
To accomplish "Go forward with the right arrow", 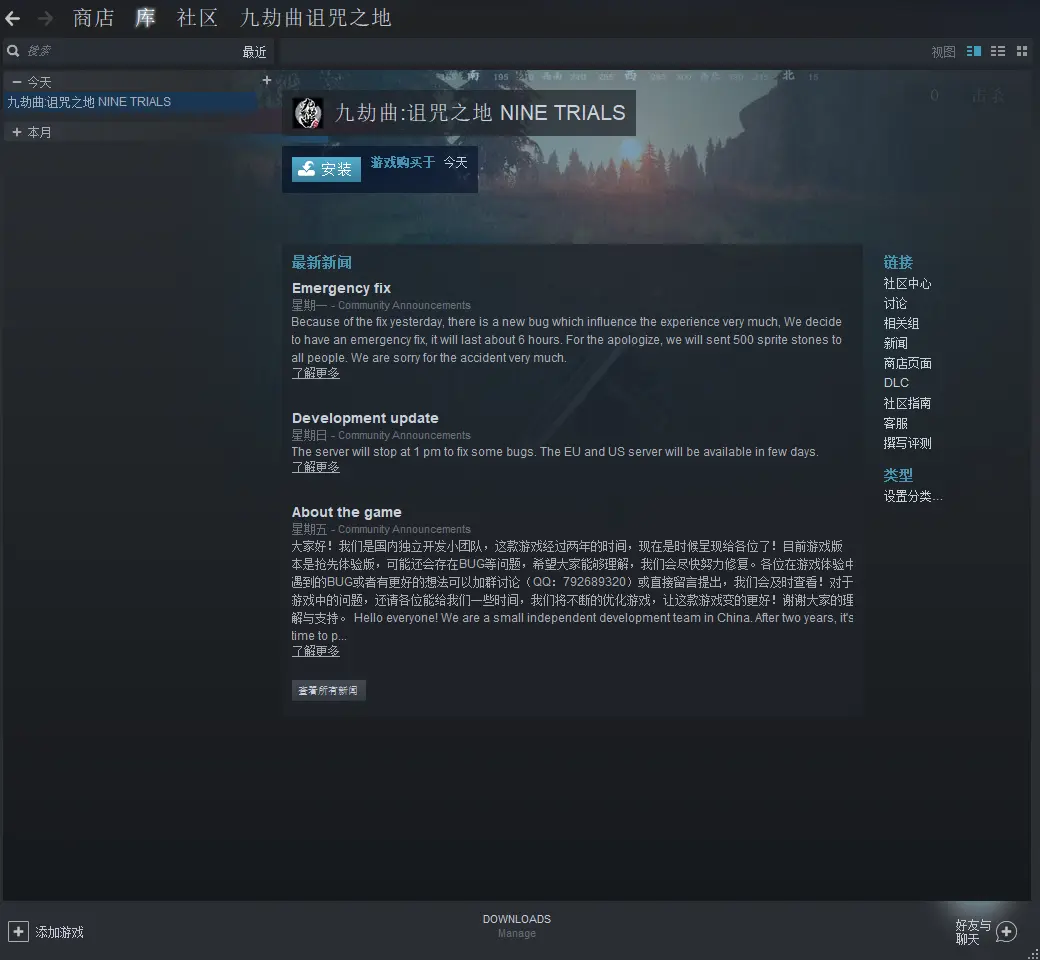I will [x=45, y=19].
